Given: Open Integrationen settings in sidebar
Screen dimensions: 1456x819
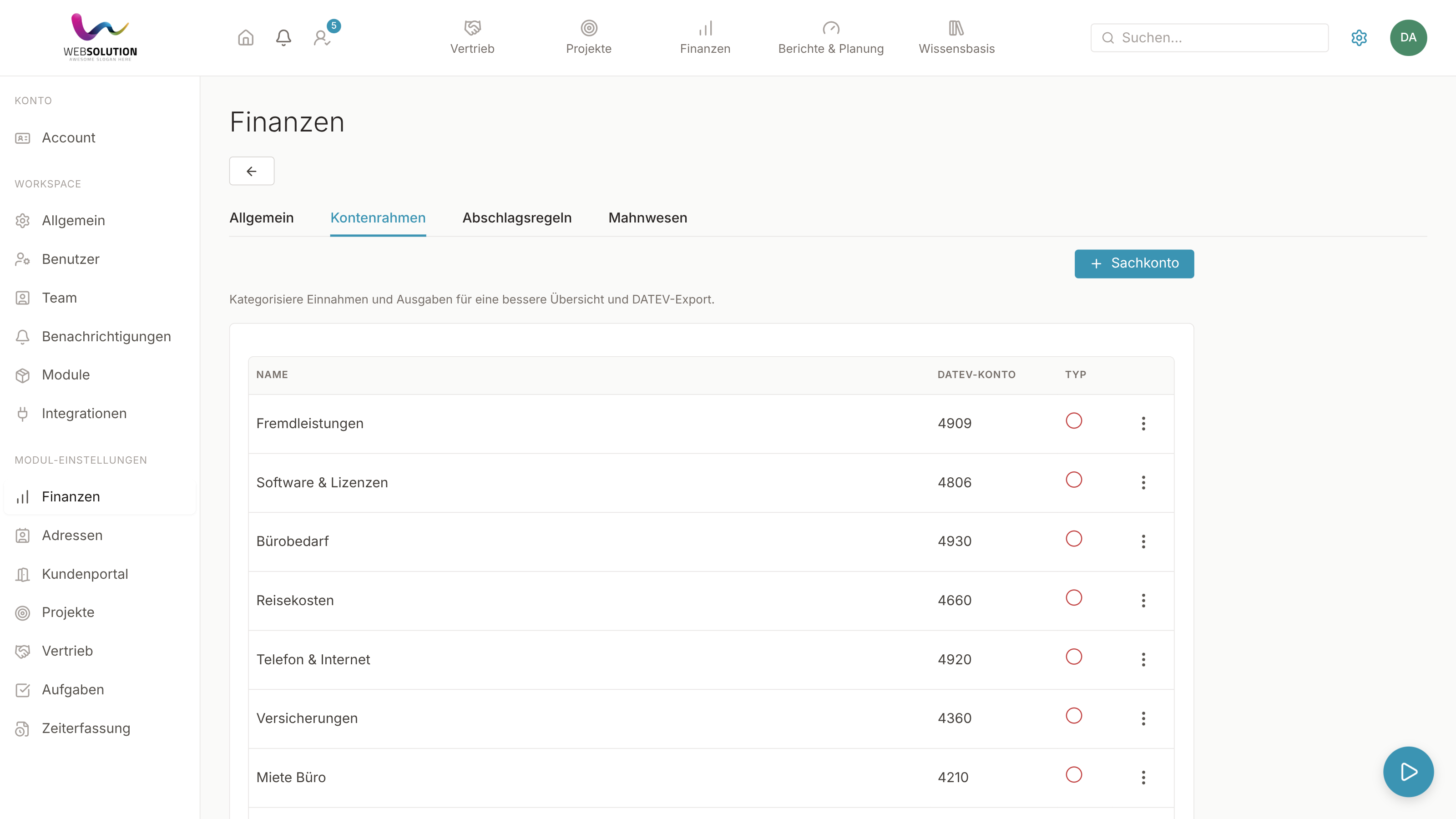Looking at the screenshot, I should click(x=100, y=414).
